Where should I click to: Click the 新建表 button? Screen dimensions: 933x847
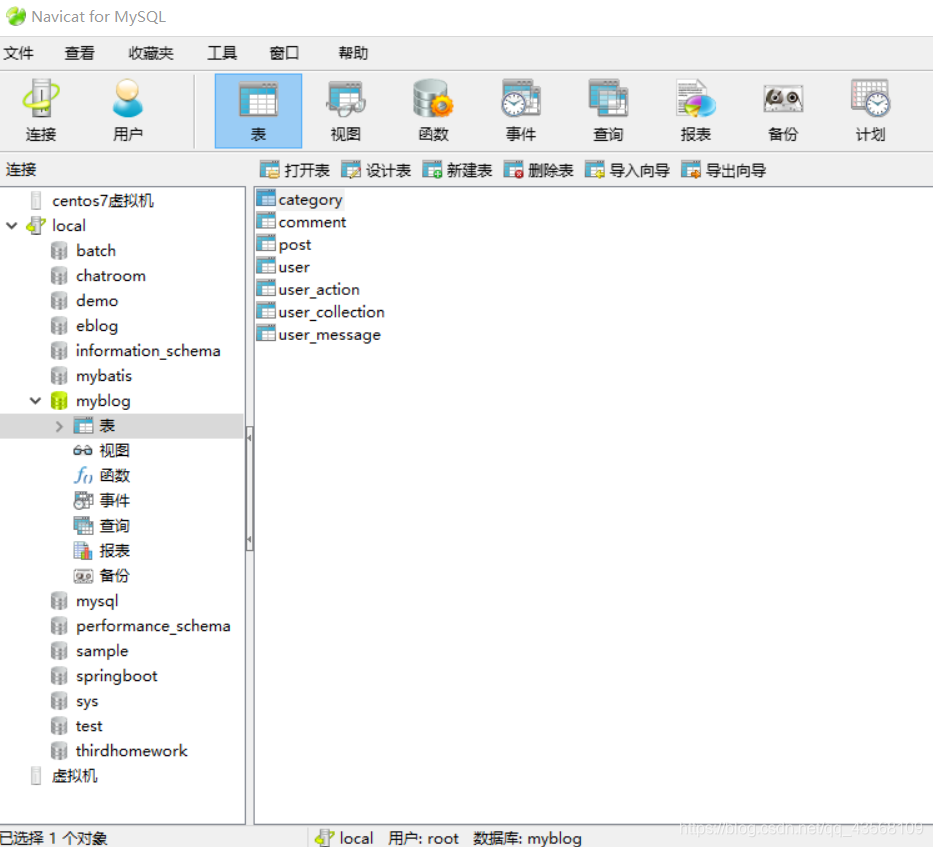point(458,170)
